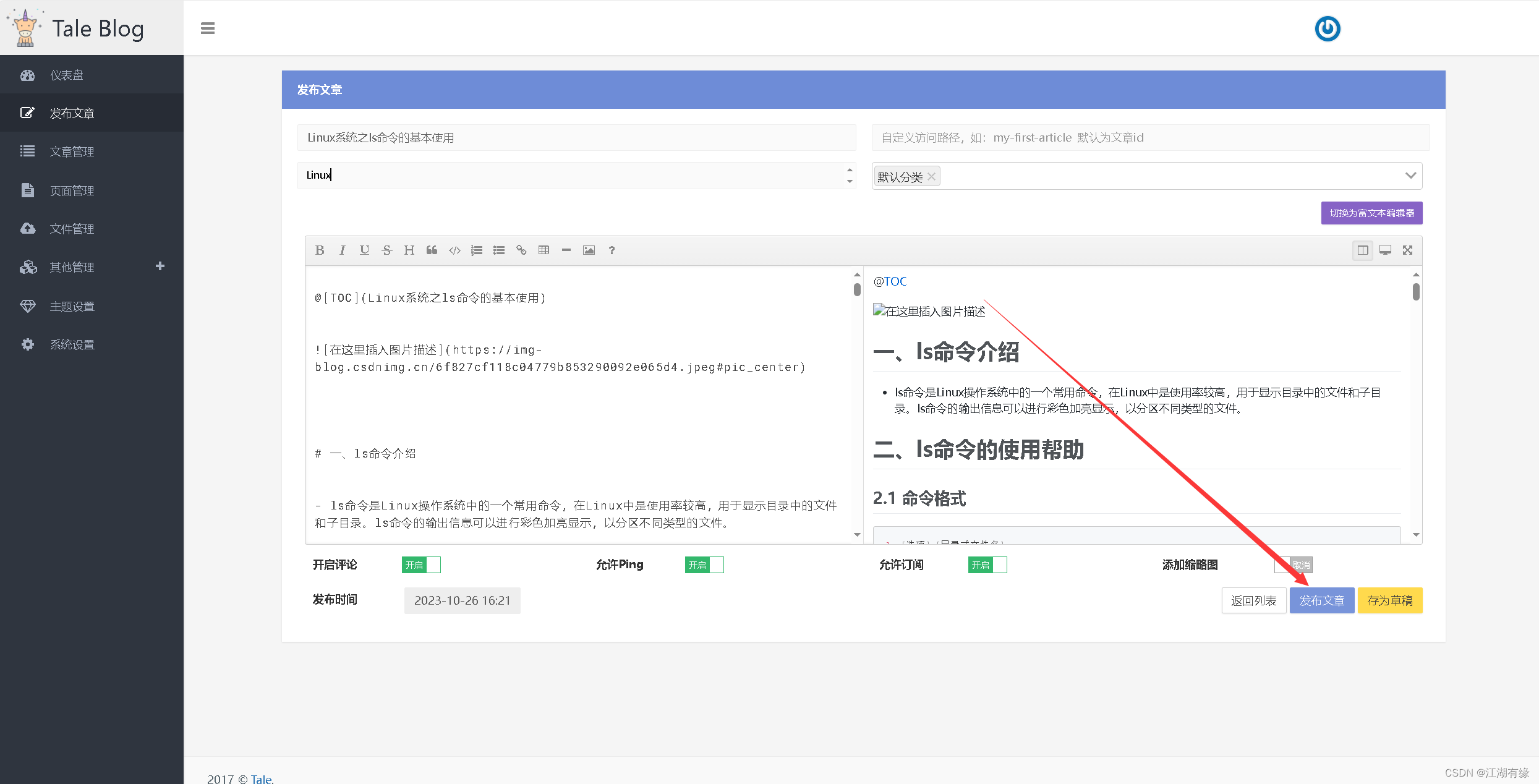Screen dimensions: 1539x784
Task: Click the markdown editor scrollbar thumb
Action: [857, 289]
